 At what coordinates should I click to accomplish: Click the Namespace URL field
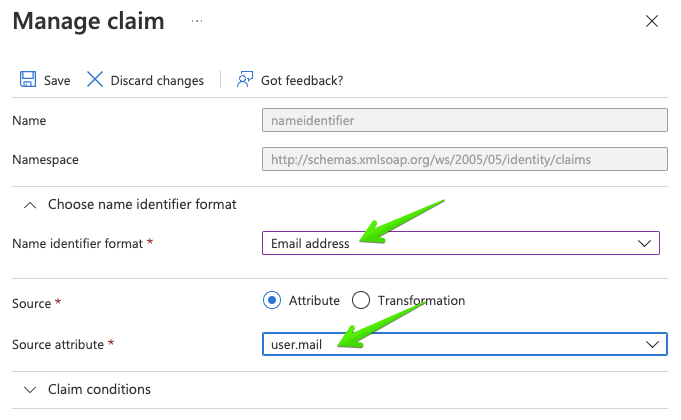pyautogui.click(x=465, y=159)
